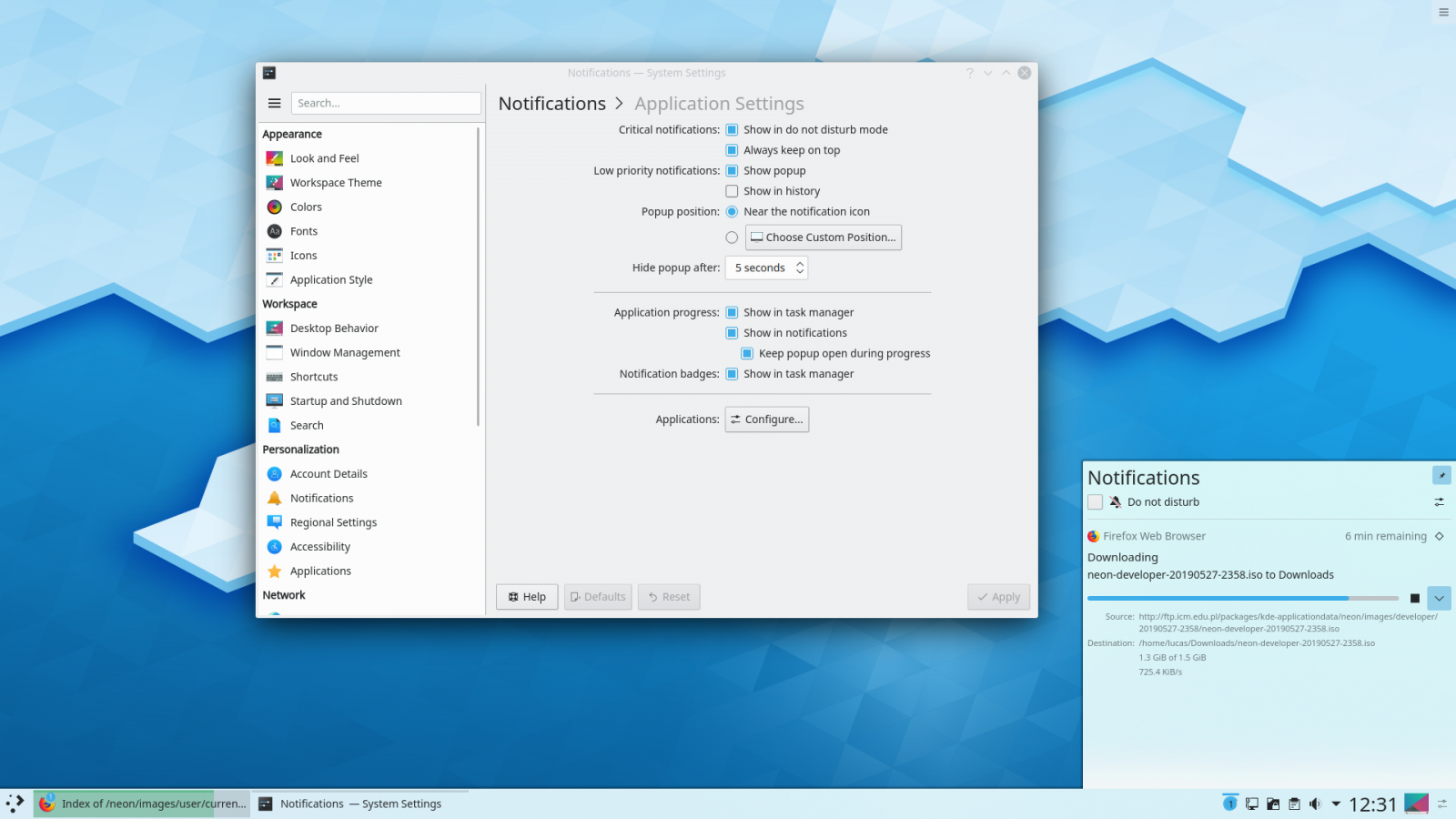This screenshot has height=819, width=1456.
Task: Open the volume dropdown arrow in system tray
Action: [x=1334, y=804]
